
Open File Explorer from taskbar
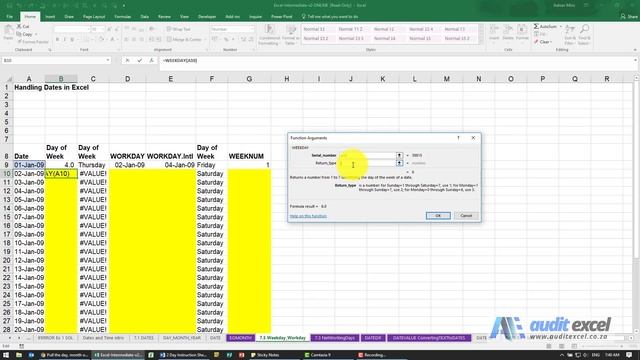pos(19,355)
